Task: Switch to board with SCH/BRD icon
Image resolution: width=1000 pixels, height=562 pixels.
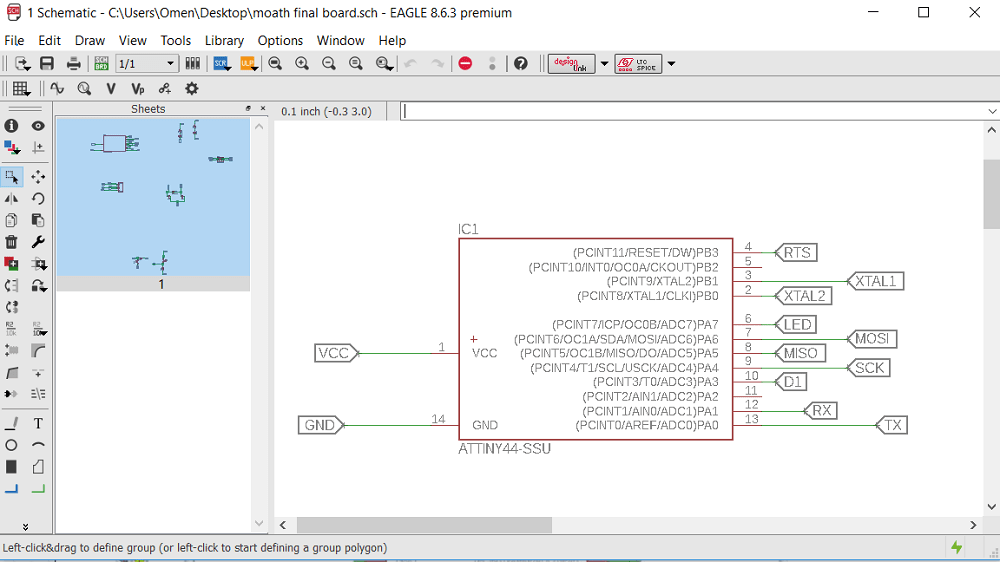Action: coord(101,64)
